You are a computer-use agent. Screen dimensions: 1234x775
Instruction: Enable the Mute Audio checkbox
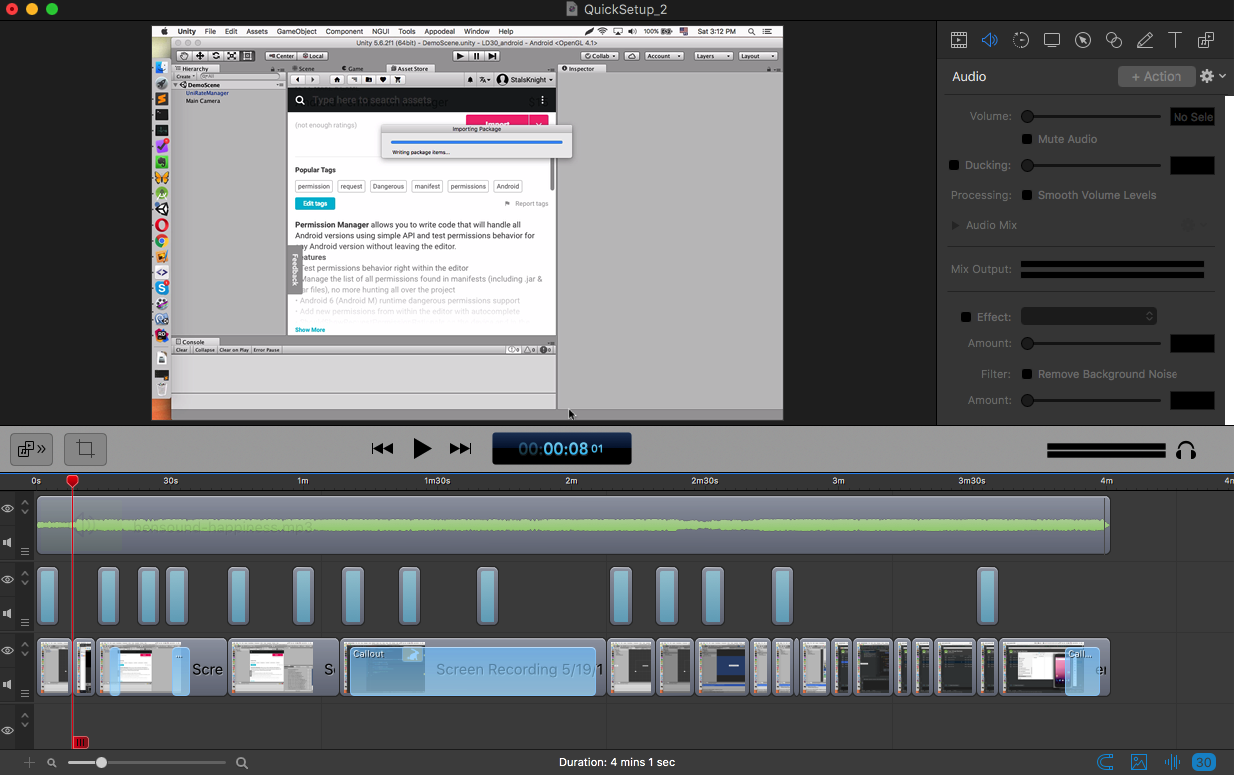[1027, 139]
